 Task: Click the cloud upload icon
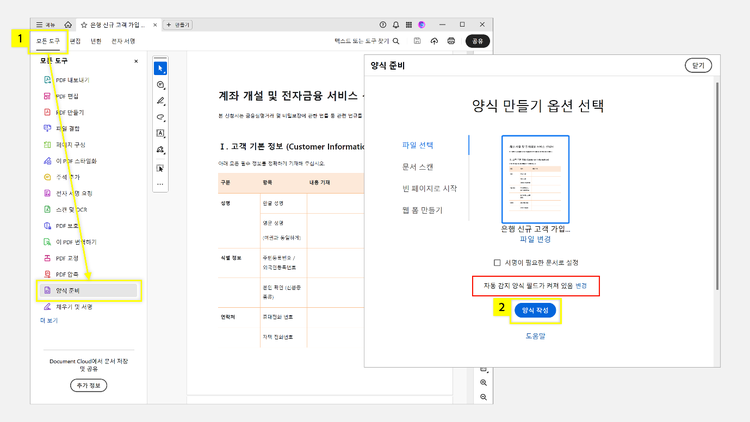(x=434, y=41)
